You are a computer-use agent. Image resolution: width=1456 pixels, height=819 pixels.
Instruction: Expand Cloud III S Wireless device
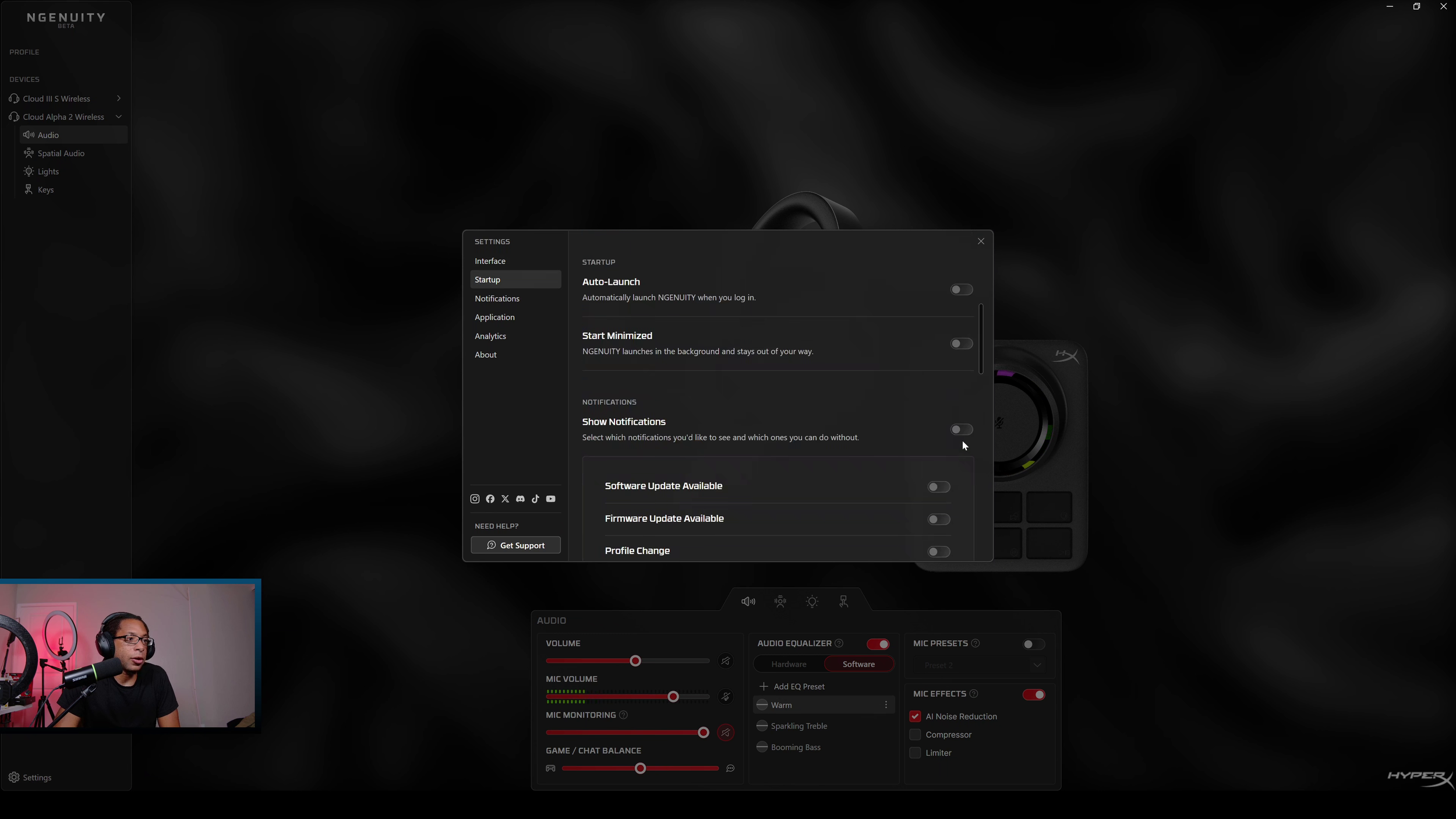119,98
